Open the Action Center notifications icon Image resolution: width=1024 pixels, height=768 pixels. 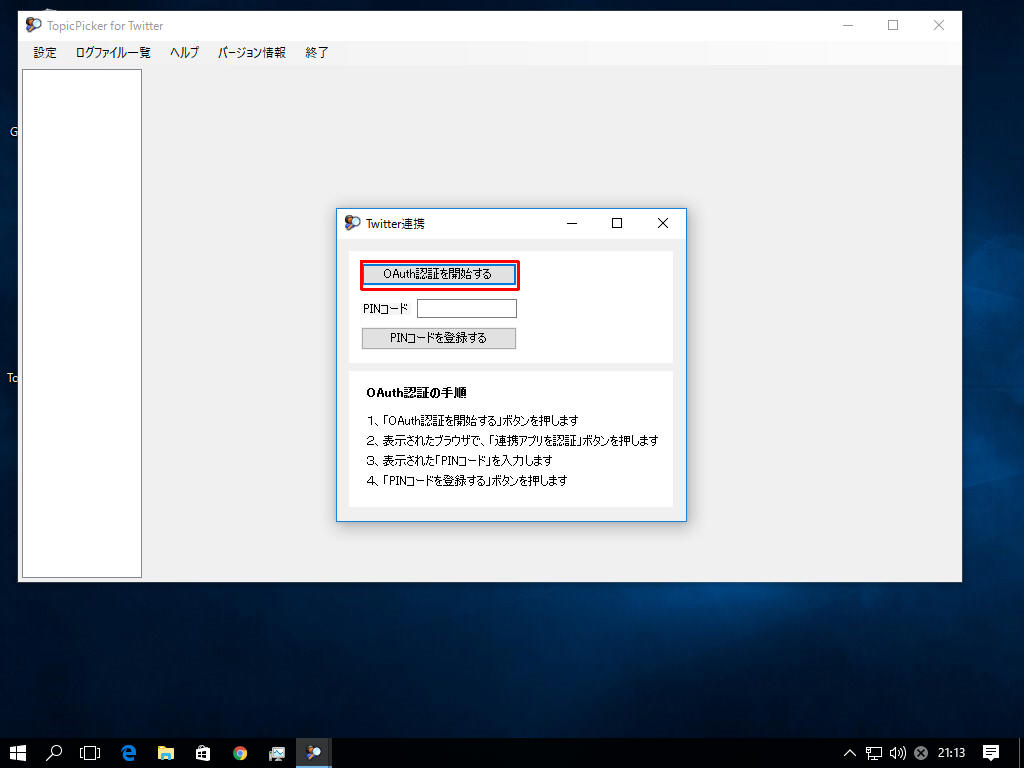pyautogui.click(x=991, y=753)
